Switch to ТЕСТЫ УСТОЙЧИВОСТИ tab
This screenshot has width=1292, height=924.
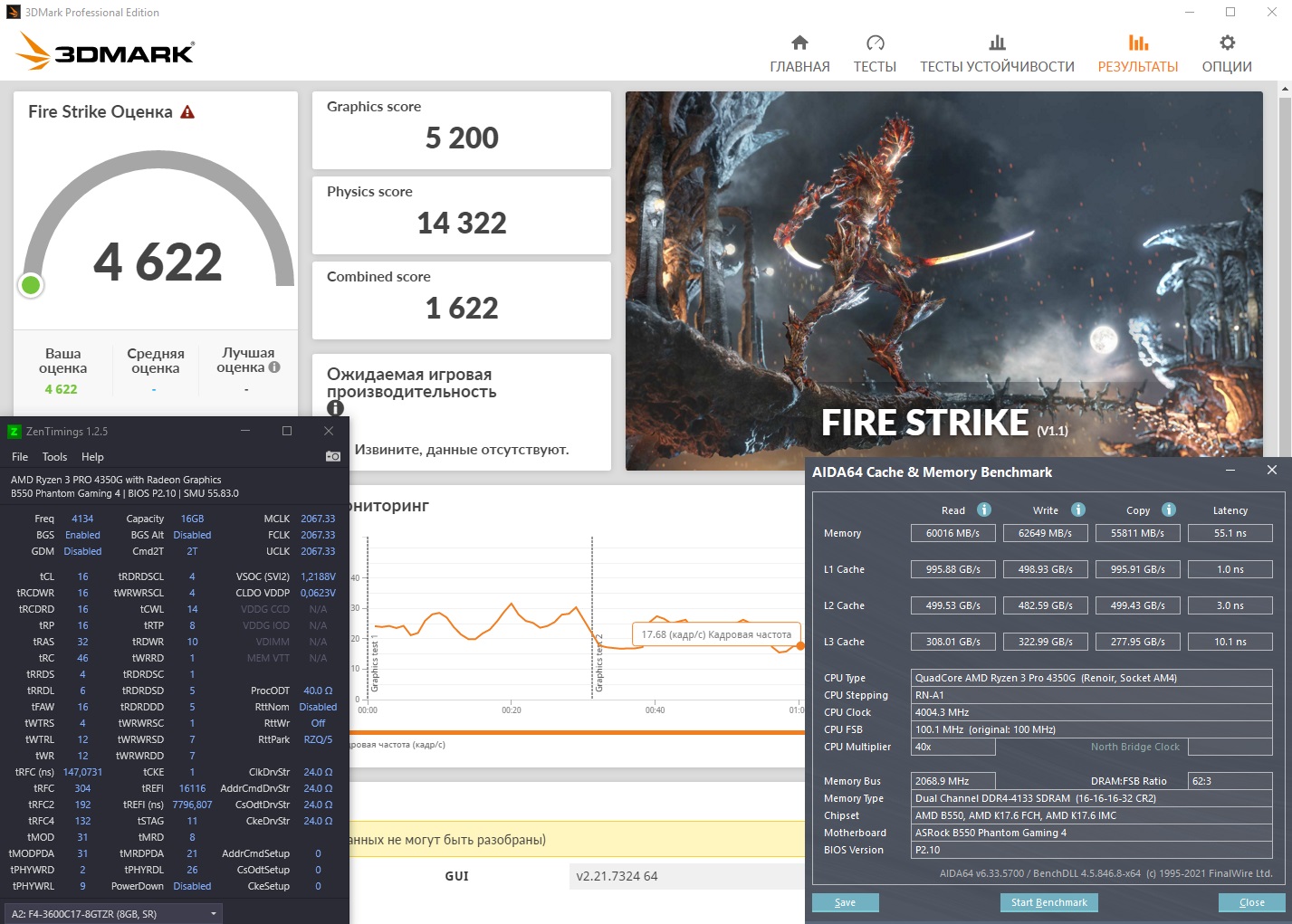click(x=997, y=54)
